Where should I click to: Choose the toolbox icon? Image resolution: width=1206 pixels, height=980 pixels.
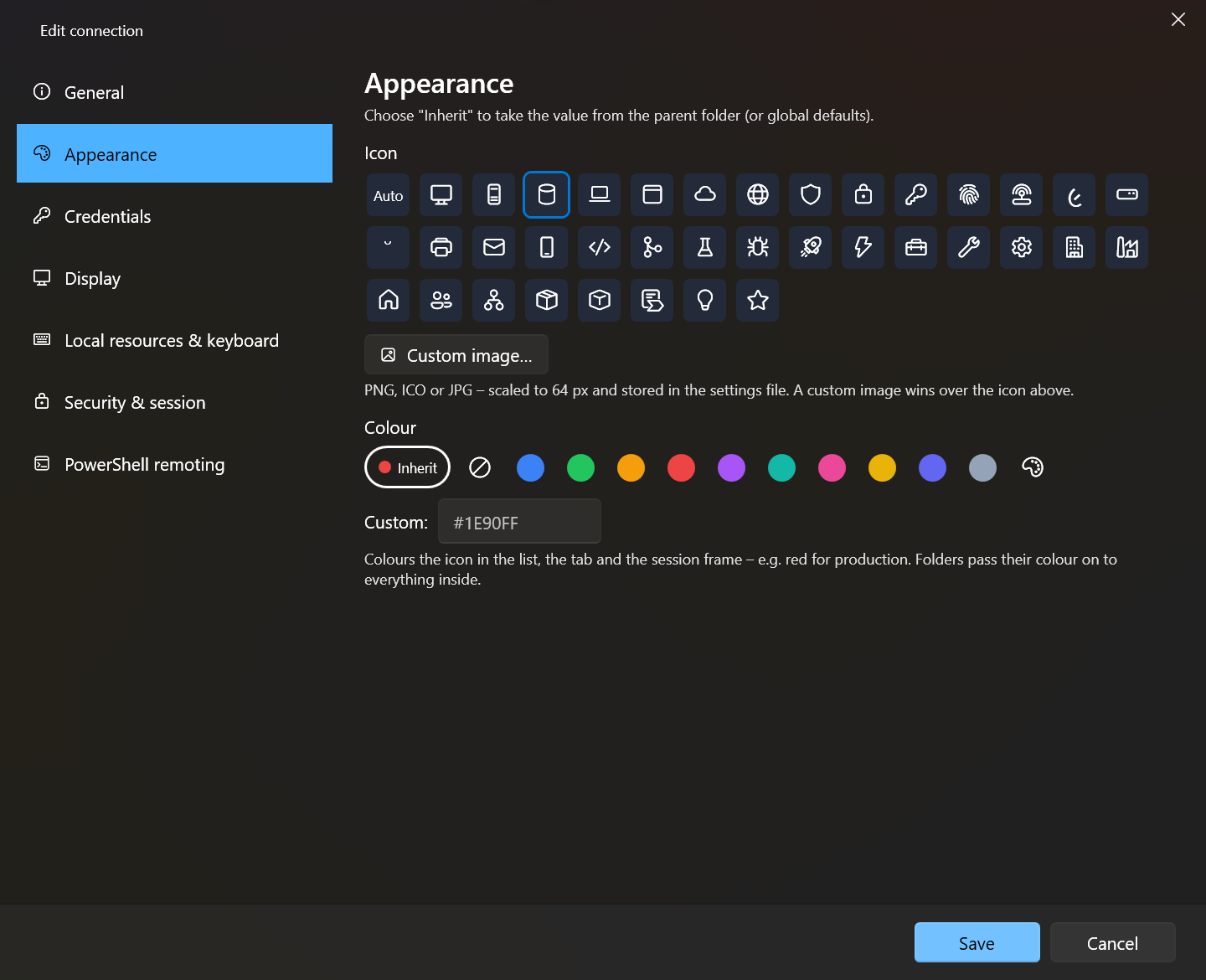[x=916, y=248]
